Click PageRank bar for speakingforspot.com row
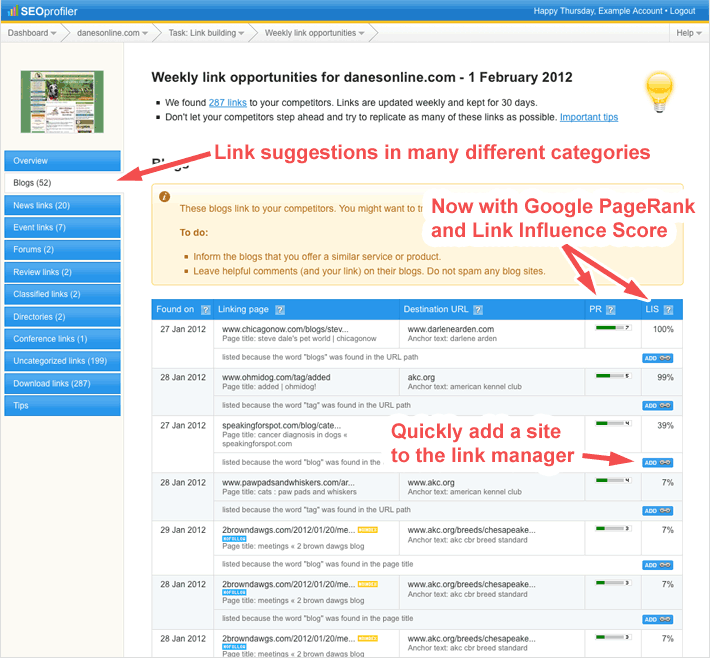This screenshot has width=710, height=658. tap(613, 423)
